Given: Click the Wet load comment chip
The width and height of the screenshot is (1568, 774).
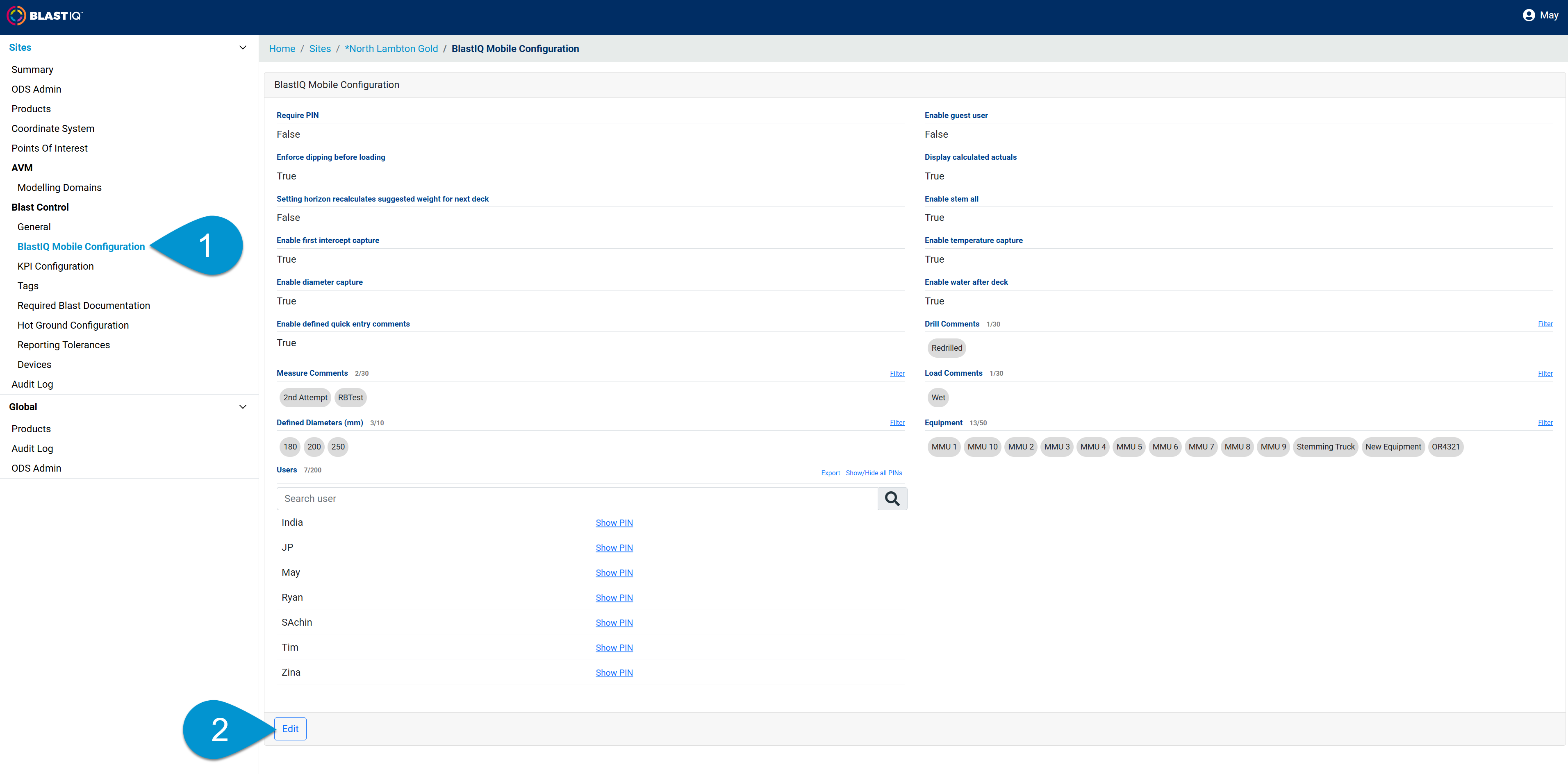Looking at the screenshot, I should point(938,397).
